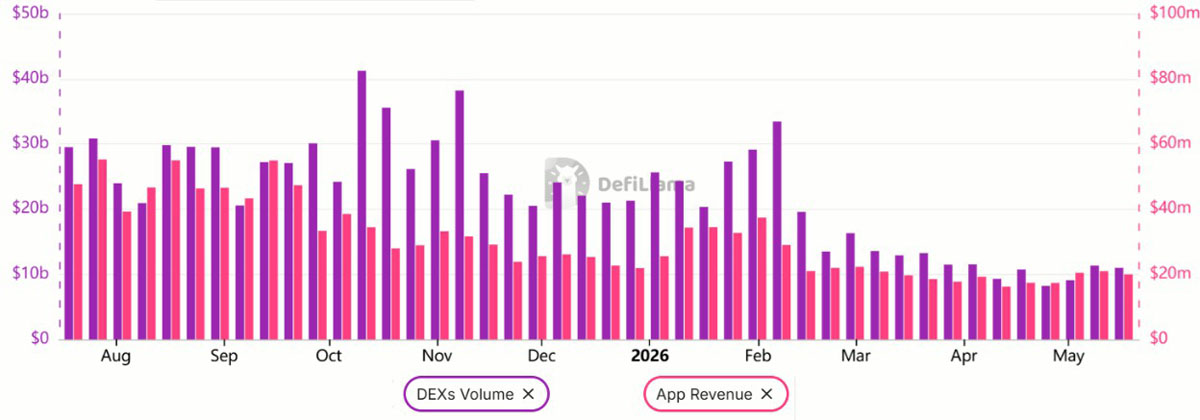
Task: Select the 2026 label on the time axis
Action: [649, 355]
